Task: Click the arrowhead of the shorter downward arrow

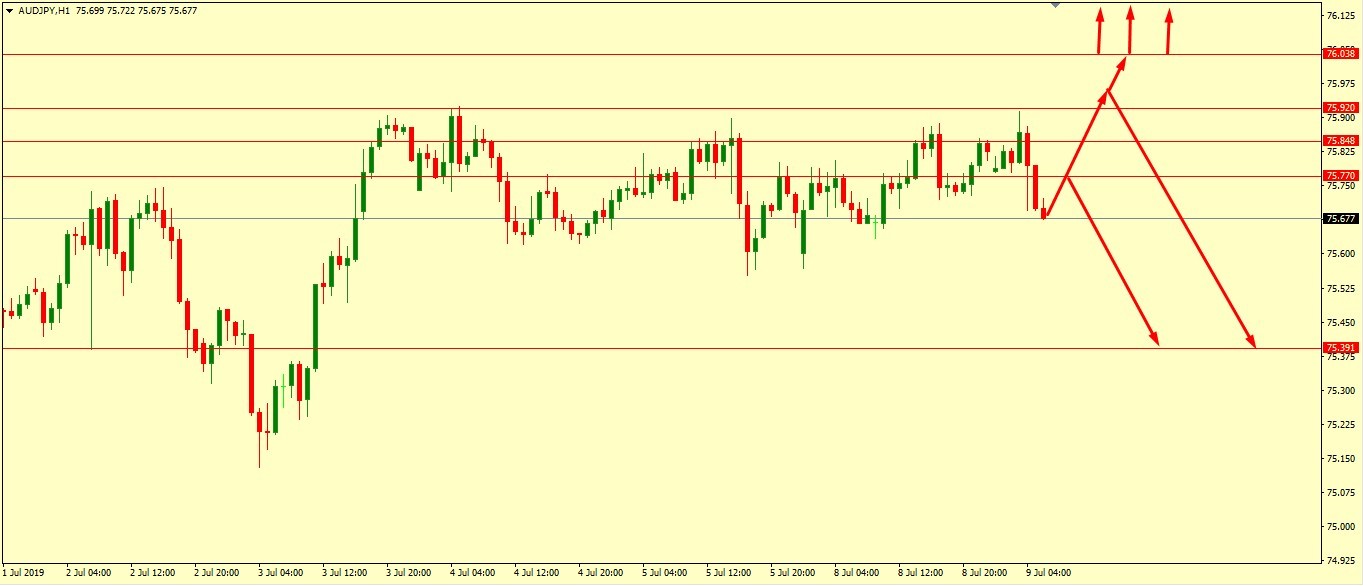Action: click(x=1154, y=340)
